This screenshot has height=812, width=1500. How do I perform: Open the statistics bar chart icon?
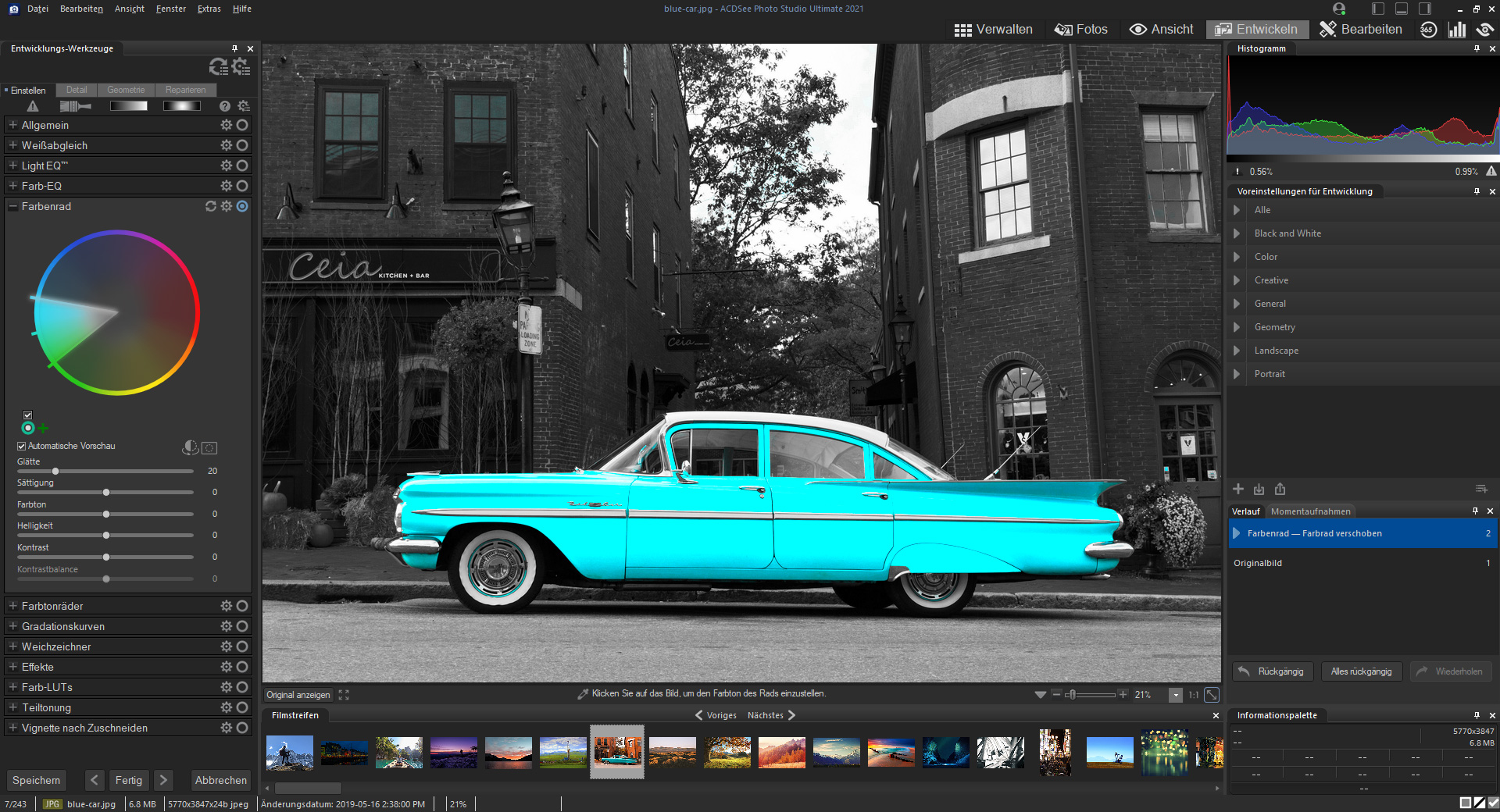tap(1456, 30)
